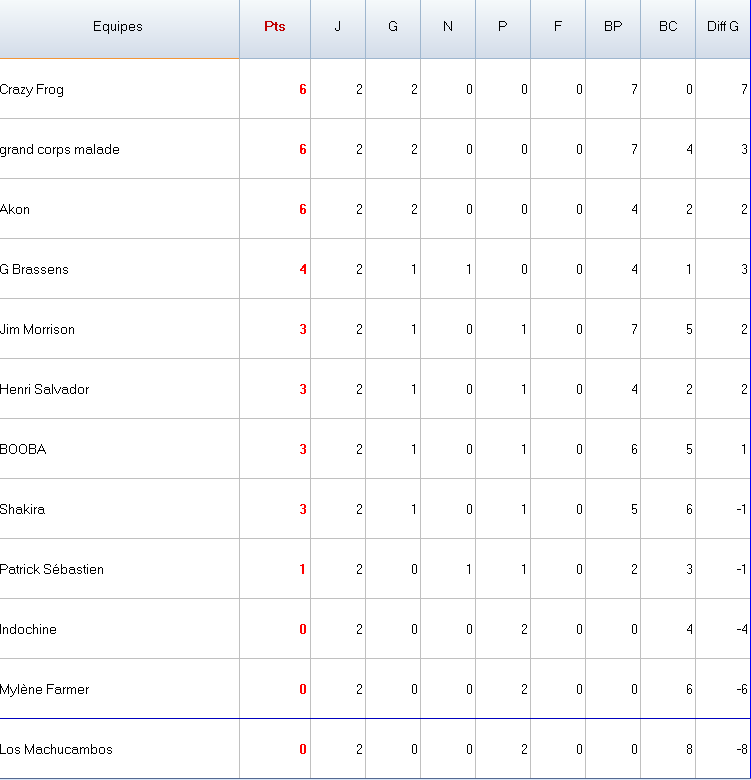This screenshot has width=751, height=780.
Task: Select the Shakira team name
Action: (22, 509)
